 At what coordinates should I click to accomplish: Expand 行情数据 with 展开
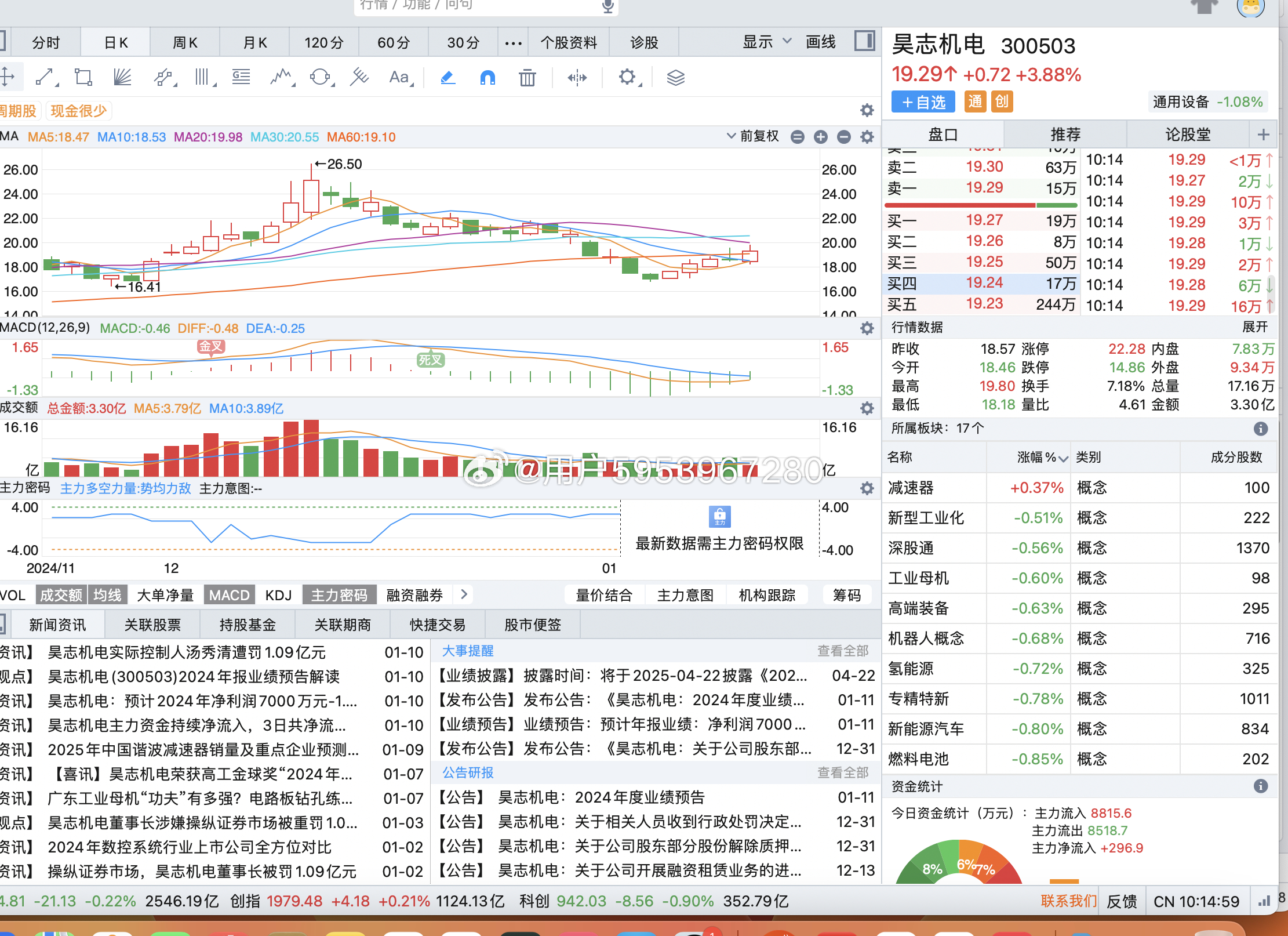click(x=1254, y=327)
